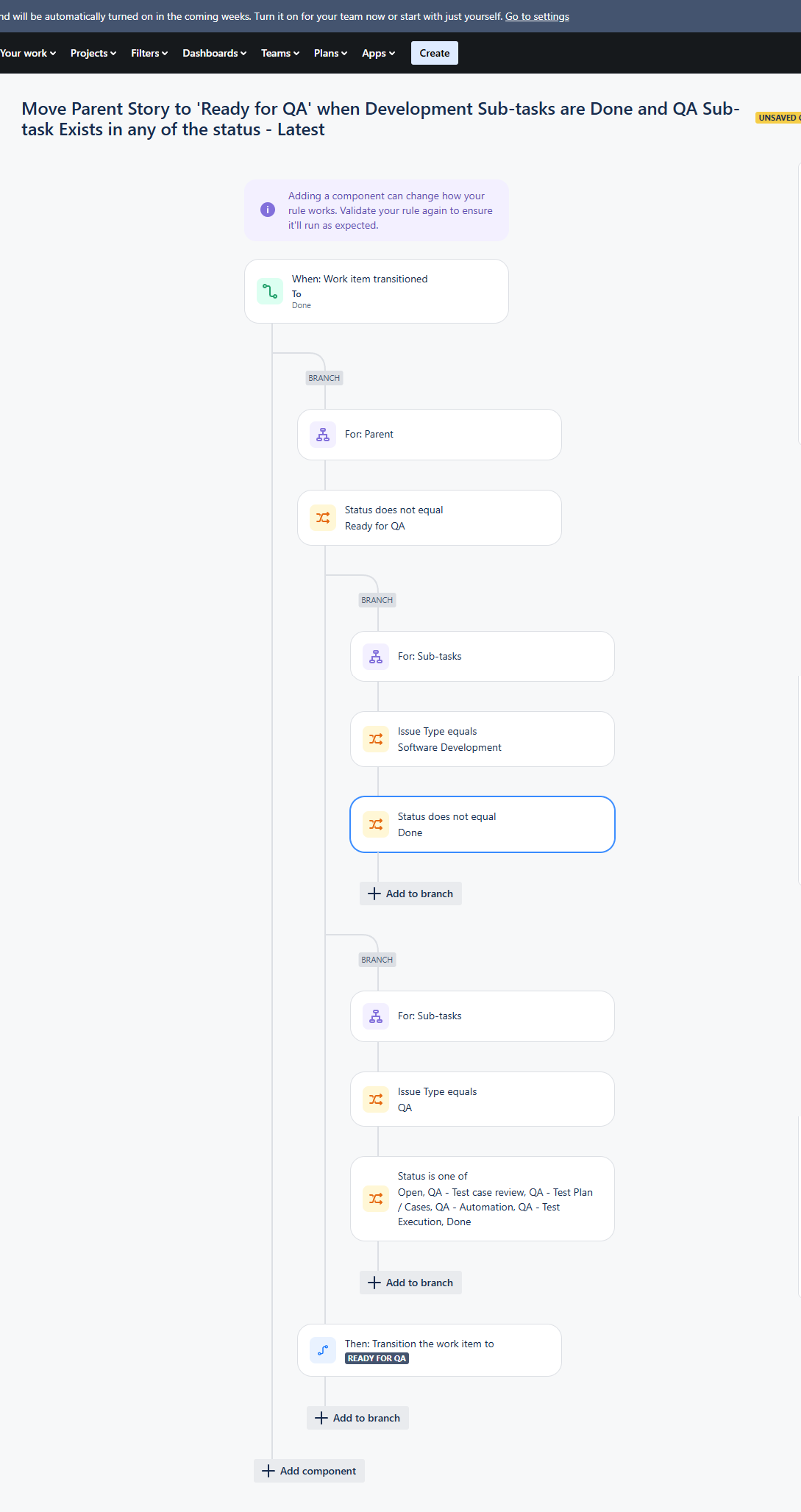This screenshot has height=1512, width=801.
Task: Open the Teams menu
Action: [x=279, y=52]
